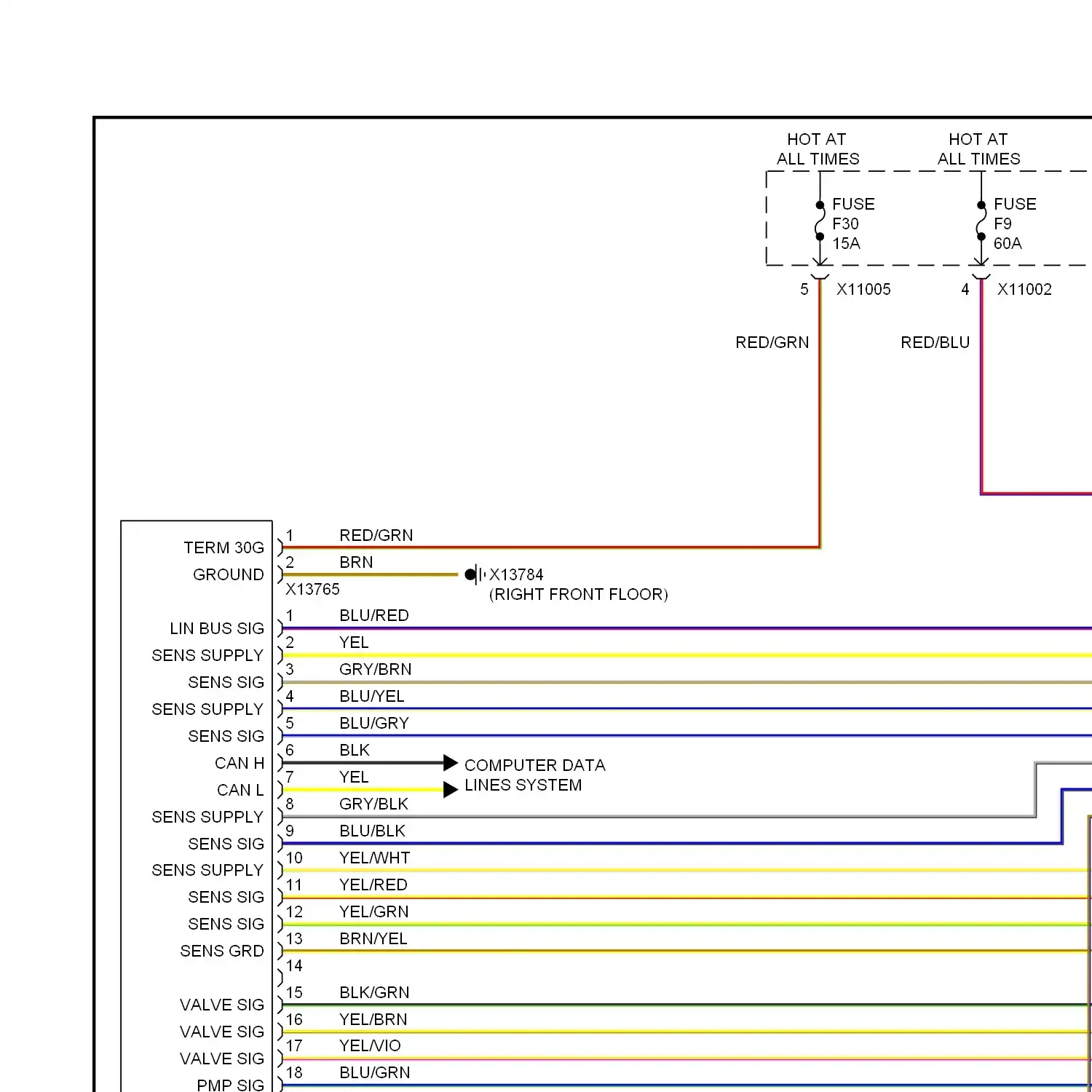This screenshot has width=1092, height=1092.
Task: Click the arrowhead ending the BLK CAN H wire
Action: click(x=451, y=763)
